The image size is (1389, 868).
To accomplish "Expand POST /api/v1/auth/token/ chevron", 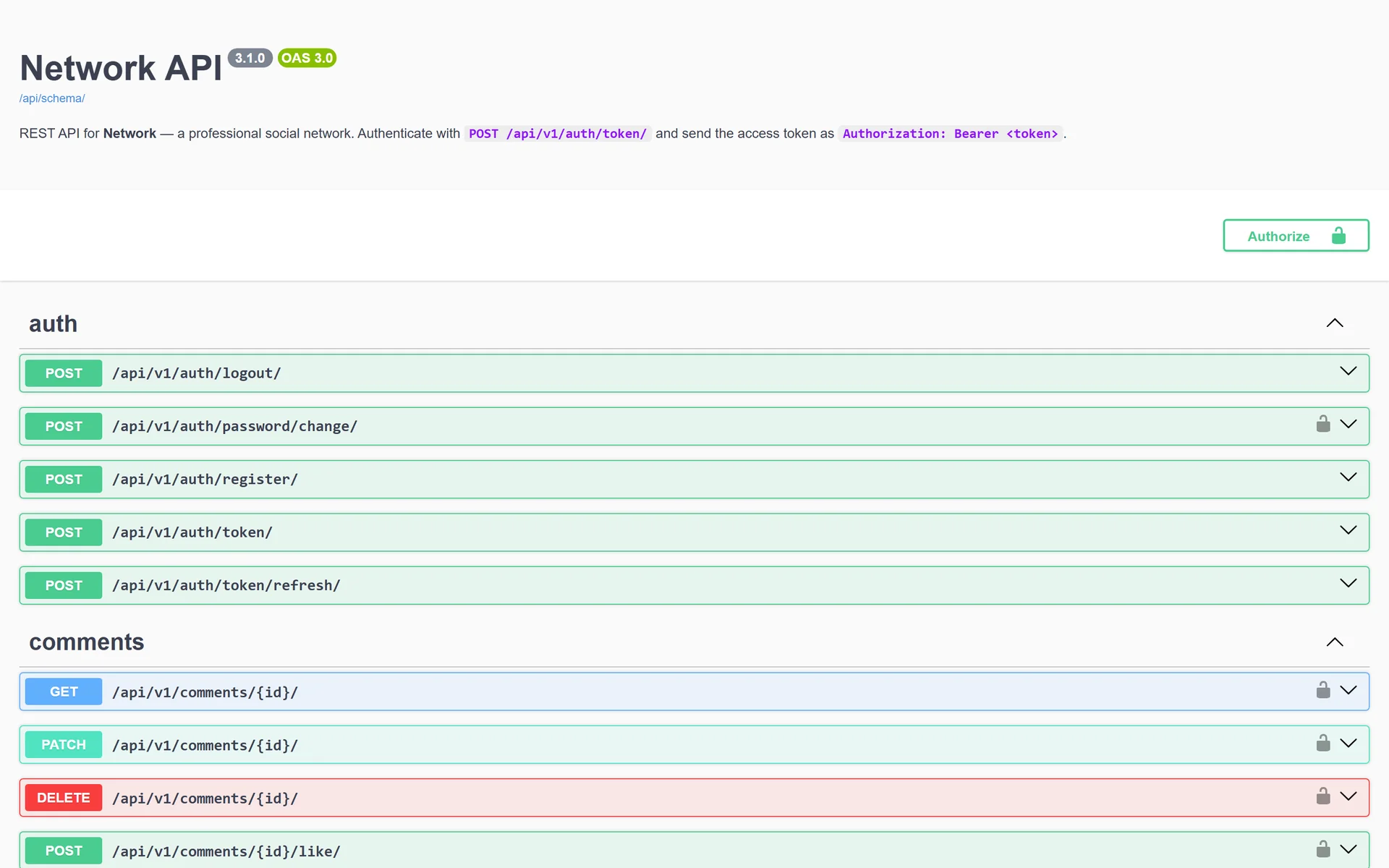I will pyautogui.click(x=1348, y=530).
